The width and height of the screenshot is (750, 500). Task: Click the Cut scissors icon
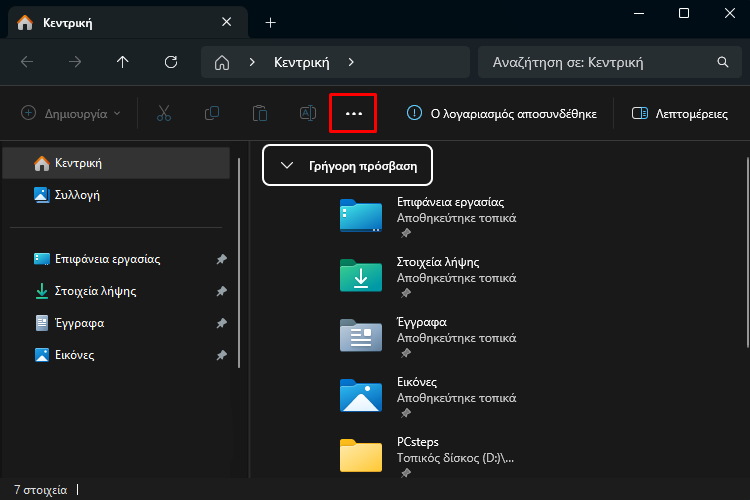[164, 113]
